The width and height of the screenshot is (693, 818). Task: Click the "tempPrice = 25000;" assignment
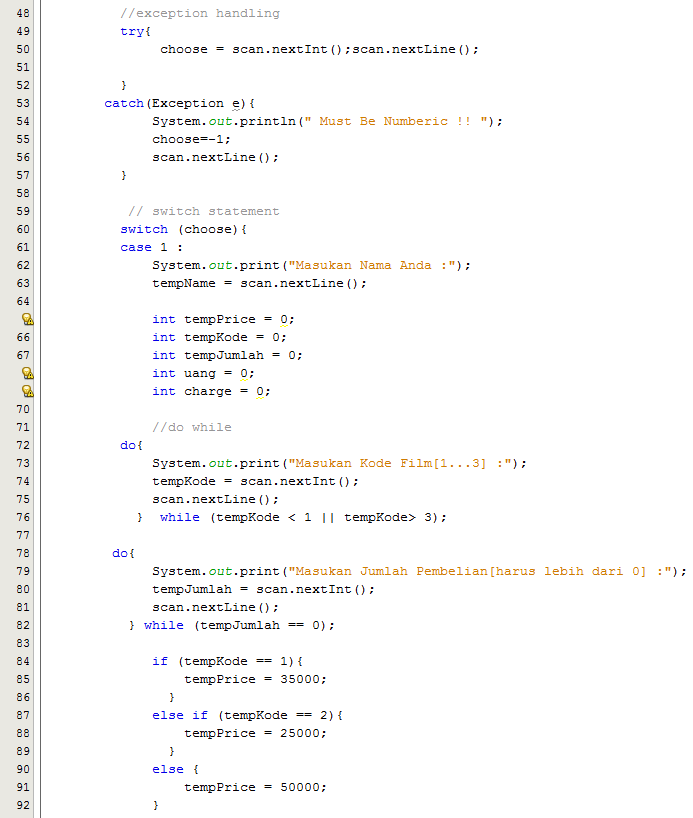pos(255,733)
